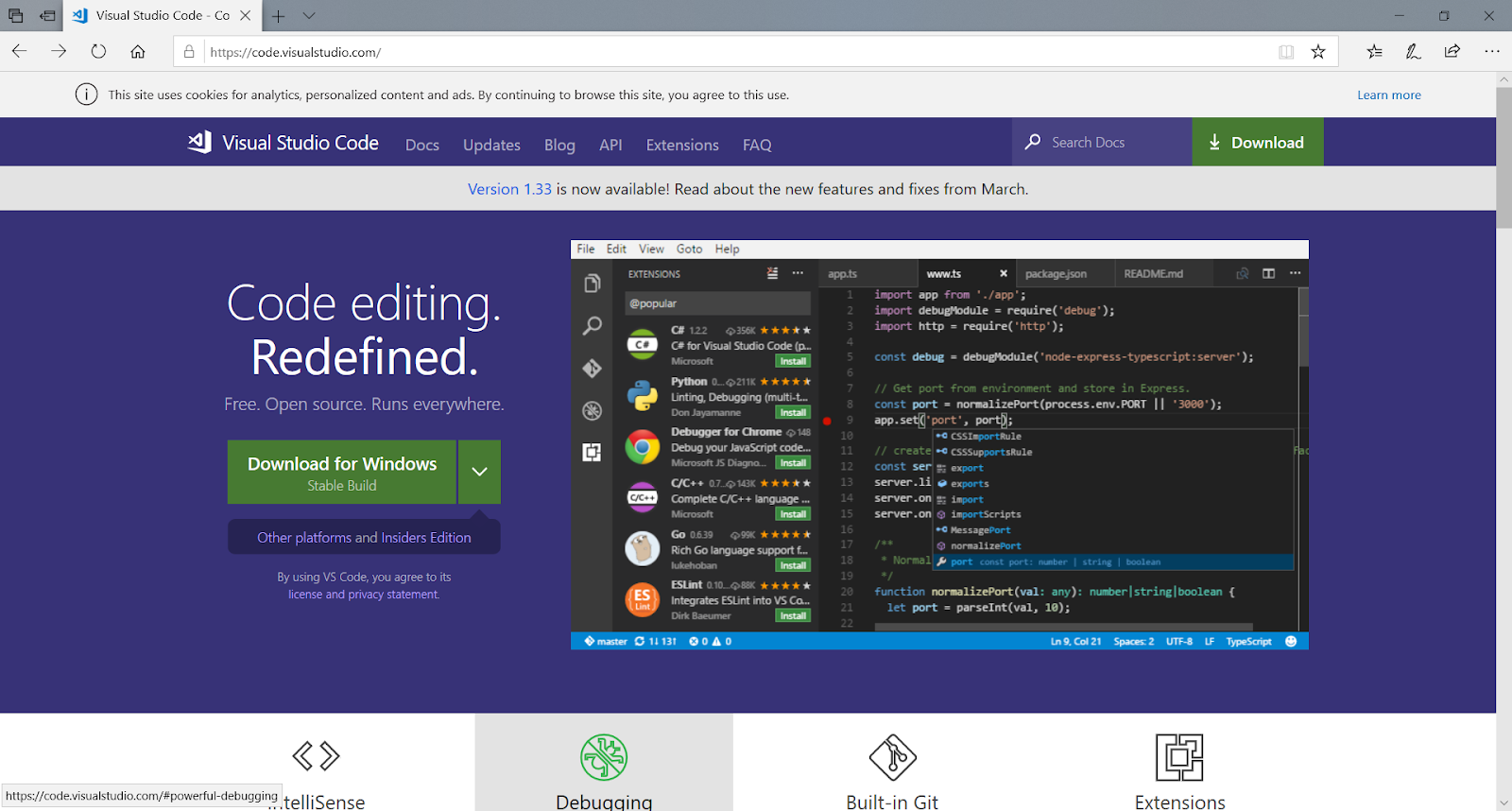Select the Debugging feature icon
The image size is (1512, 811).
click(x=604, y=758)
